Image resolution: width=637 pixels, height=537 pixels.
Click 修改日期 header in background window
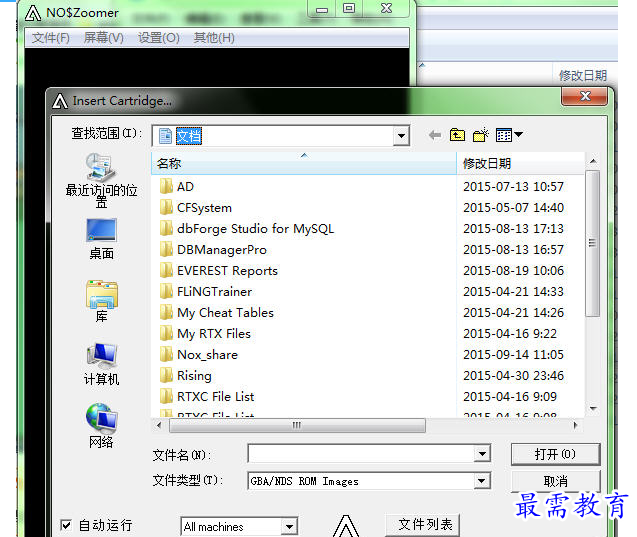(x=583, y=76)
